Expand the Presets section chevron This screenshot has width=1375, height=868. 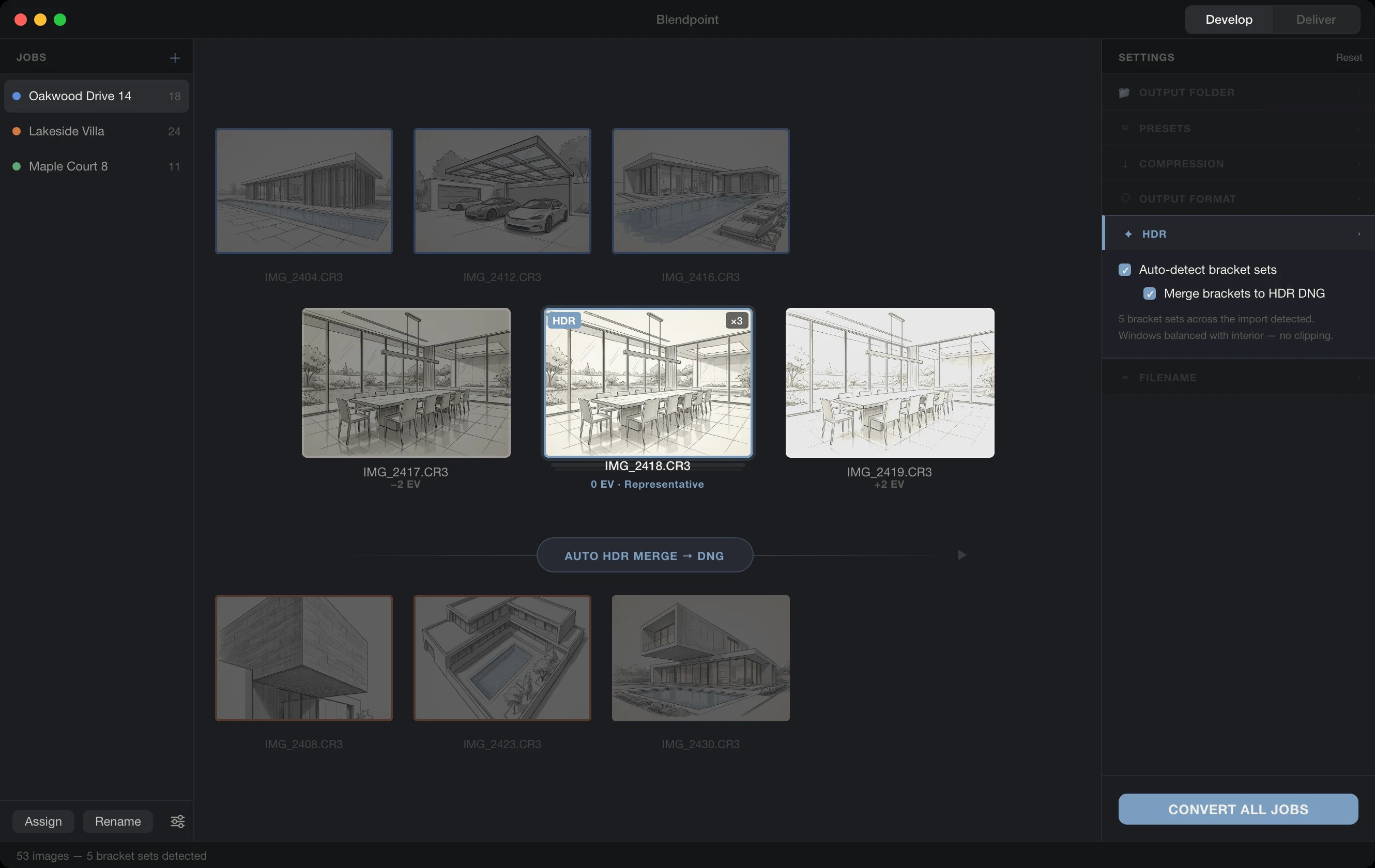tap(1359, 129)
